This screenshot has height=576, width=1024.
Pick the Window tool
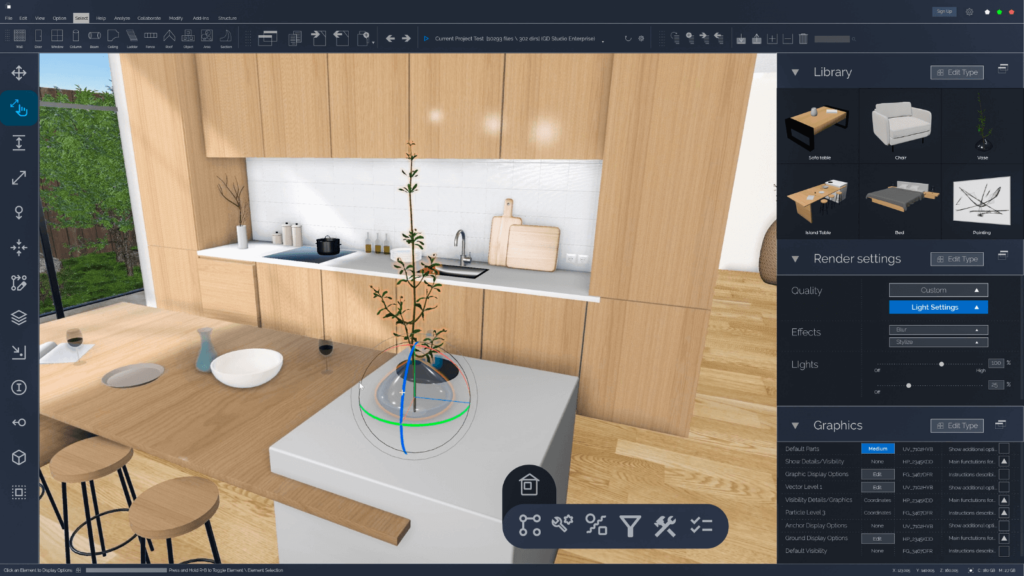tap(57, 36)
